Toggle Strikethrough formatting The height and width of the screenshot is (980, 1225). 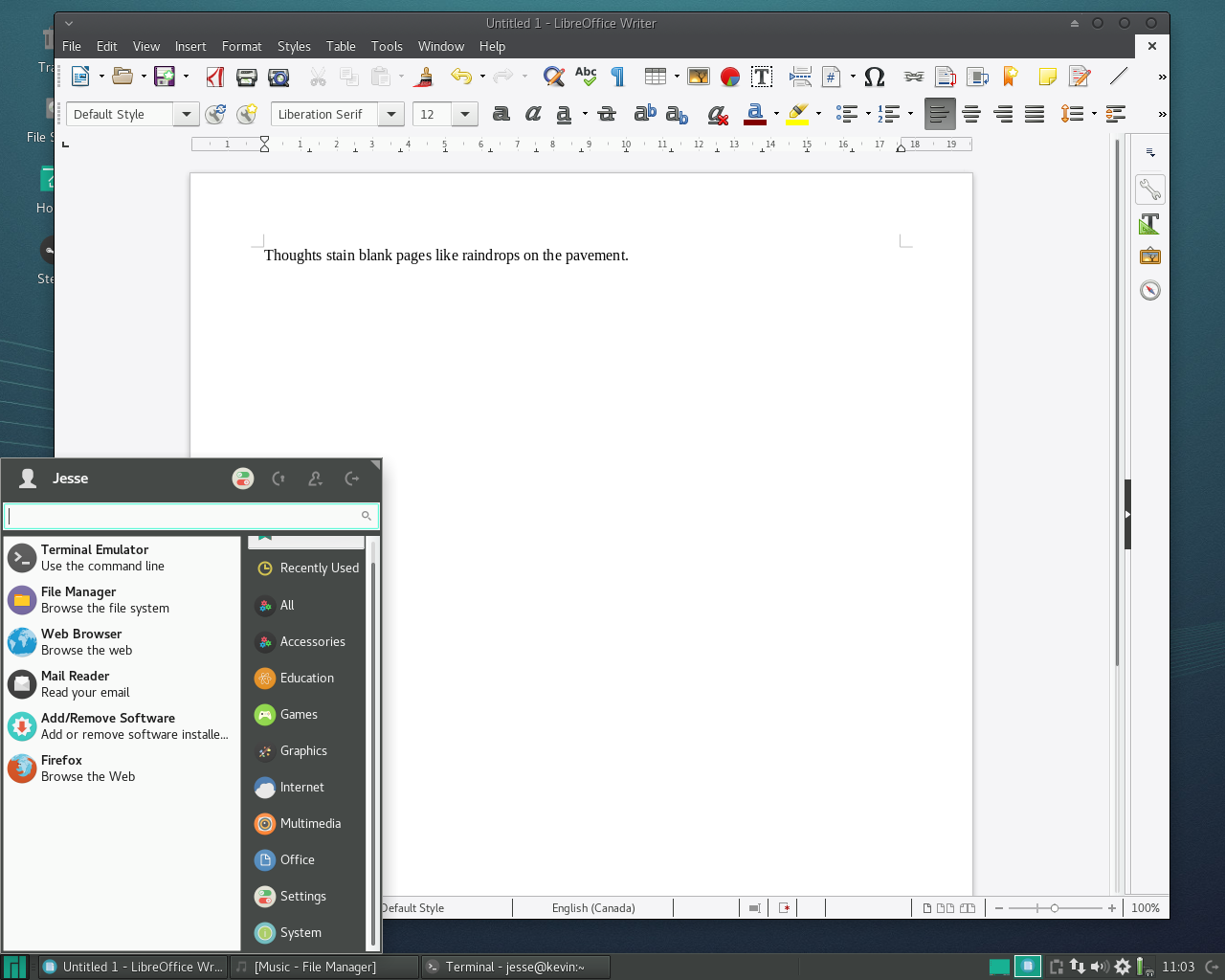pyautogui.click(x=607, y=114)
